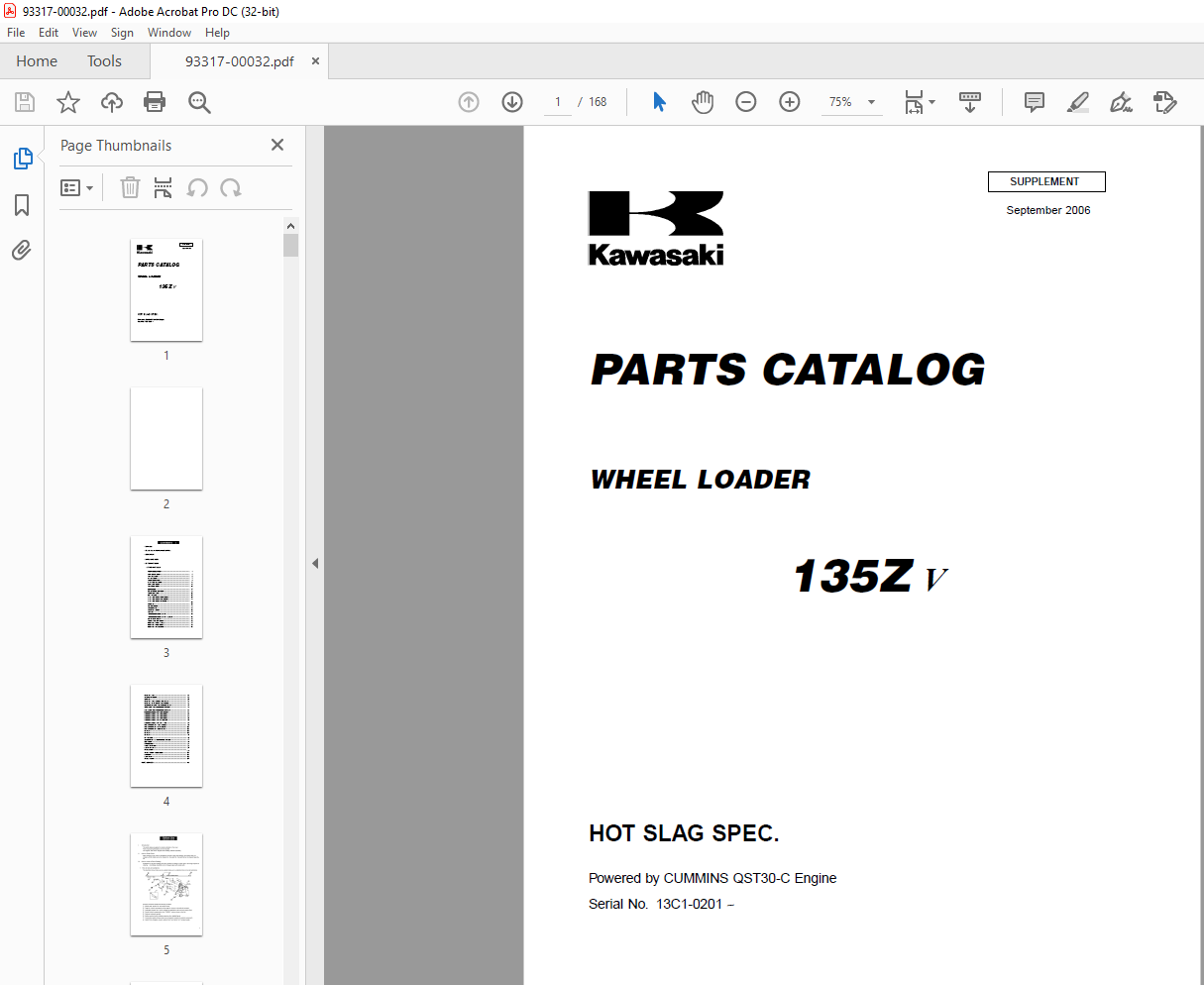Image resolution: width=1204 pixels, height=985 pixels.
Task: Click the insert pages icon in thumbnails
Action: pyautogui.click(x=164, y=187)
